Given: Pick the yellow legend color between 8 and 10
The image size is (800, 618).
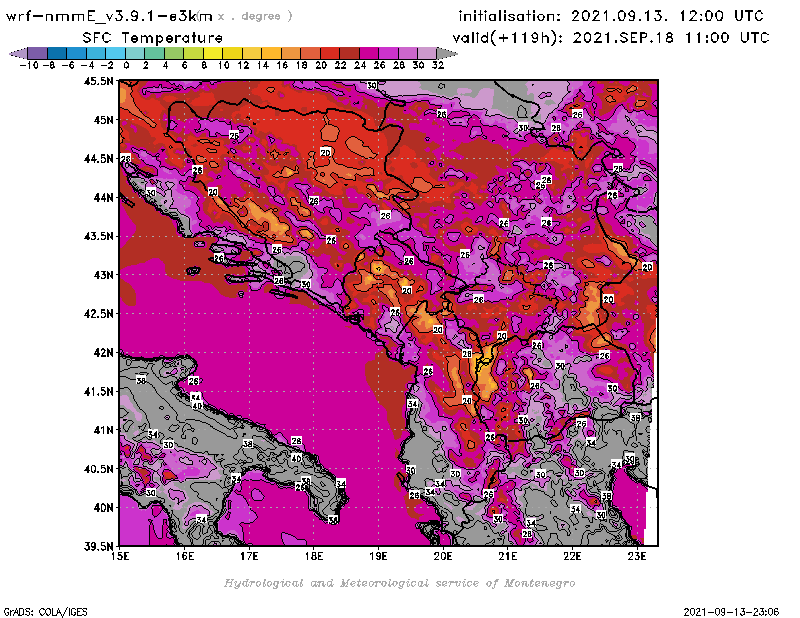Looking at the screenshot, I should pyautogui.click(x=213, y=53).
